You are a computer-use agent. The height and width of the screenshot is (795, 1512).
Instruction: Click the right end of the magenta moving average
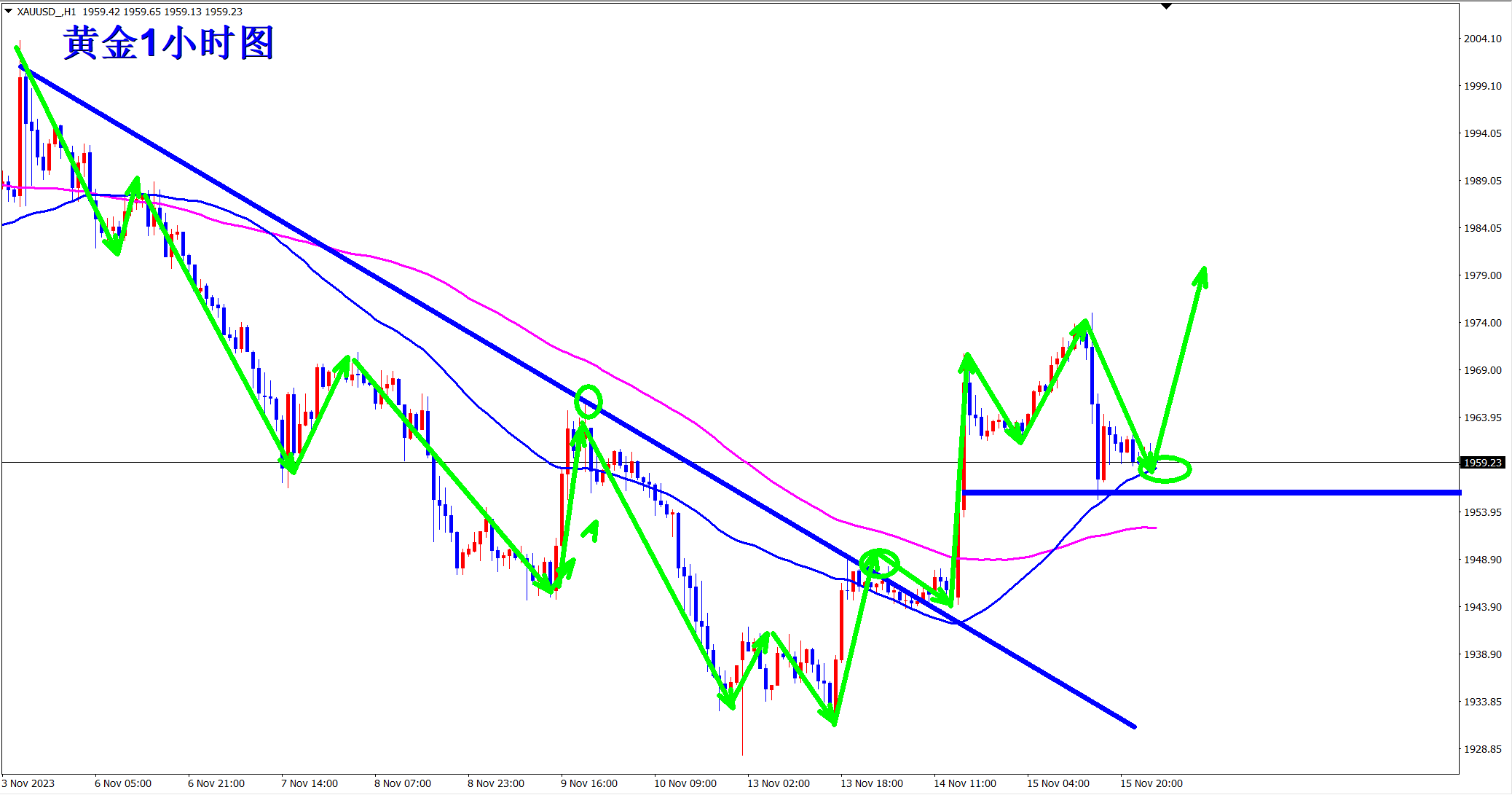pyautogui.click(x=1155, y=528)
